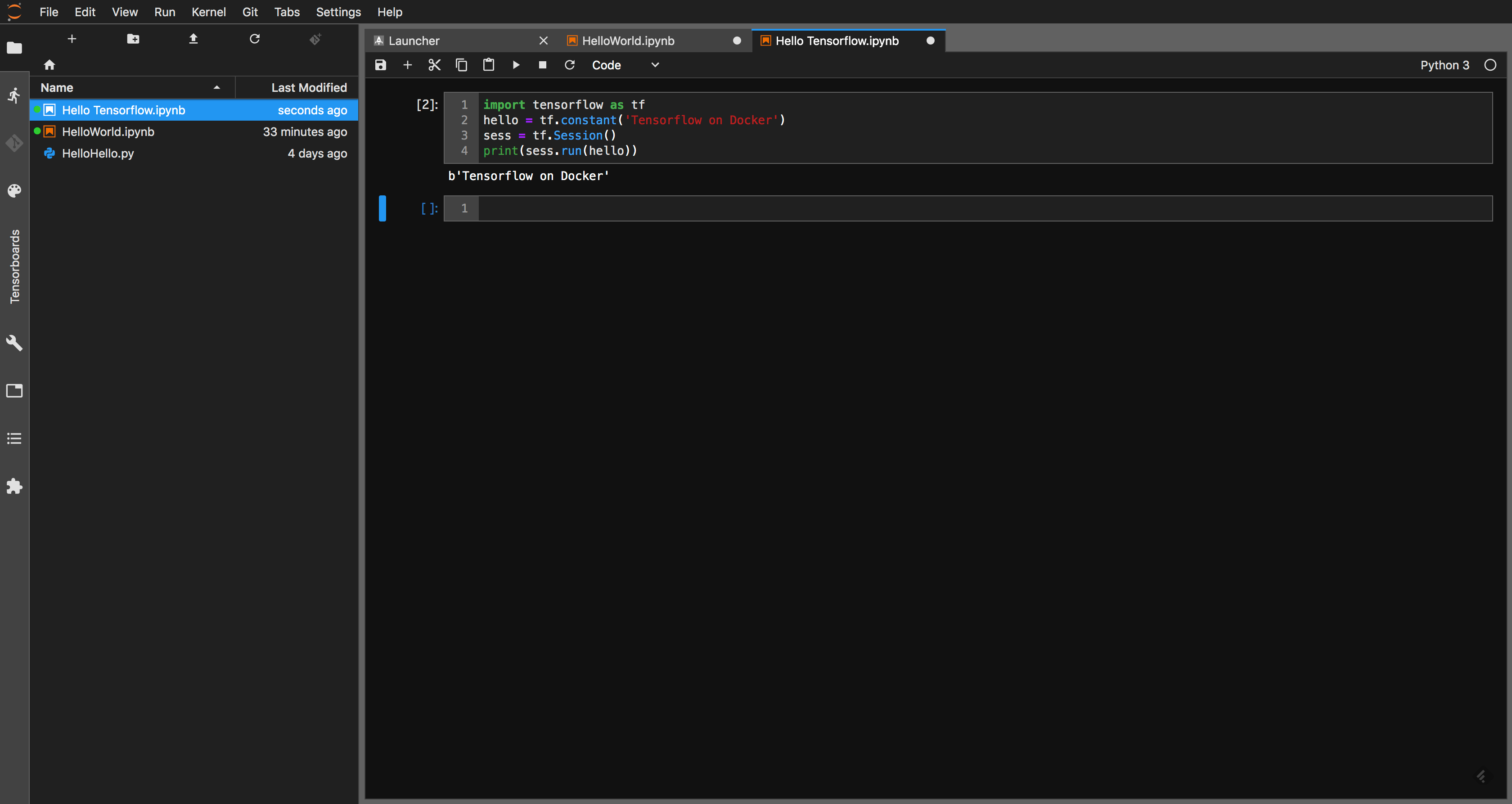The height and width of the screenshot is (804, 1512).
Task: Open the File menu
Action: click(x=49, y=12)
